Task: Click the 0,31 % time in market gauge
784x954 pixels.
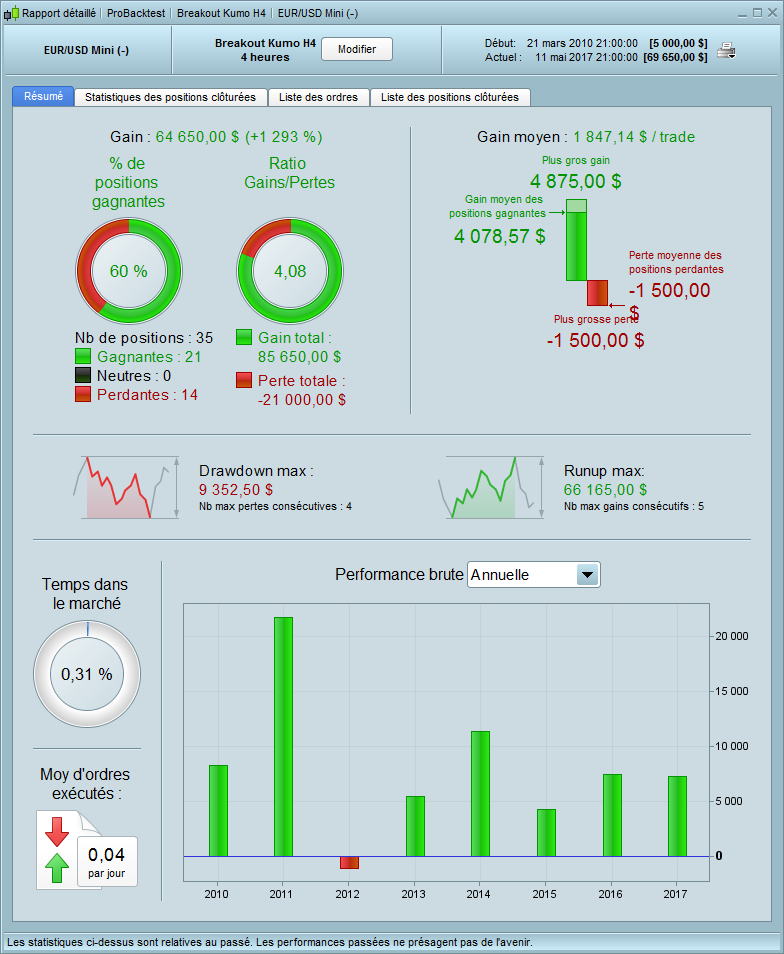Action: 87,674
